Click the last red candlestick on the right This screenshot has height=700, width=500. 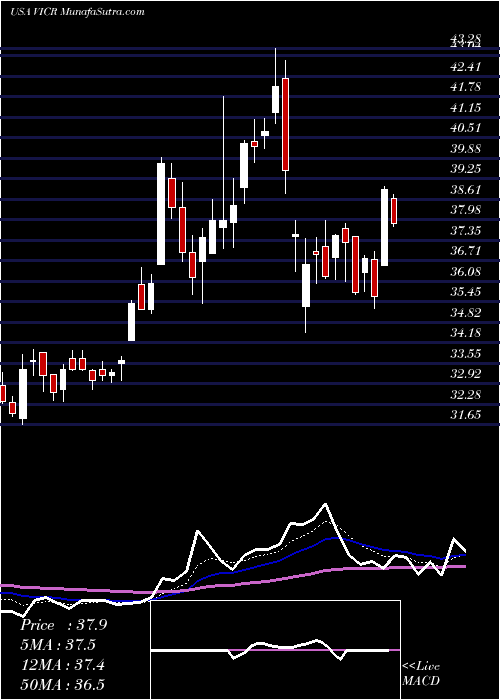394,211
